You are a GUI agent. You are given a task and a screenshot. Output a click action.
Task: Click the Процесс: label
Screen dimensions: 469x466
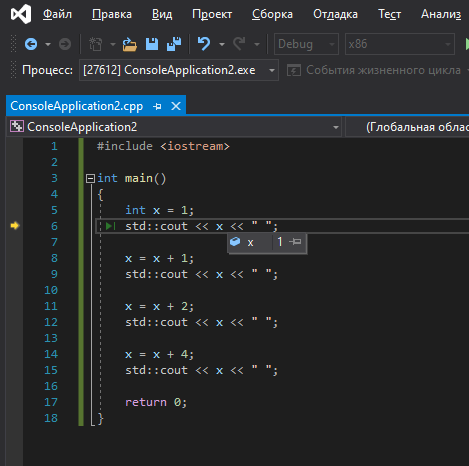(x=47, y=70)
